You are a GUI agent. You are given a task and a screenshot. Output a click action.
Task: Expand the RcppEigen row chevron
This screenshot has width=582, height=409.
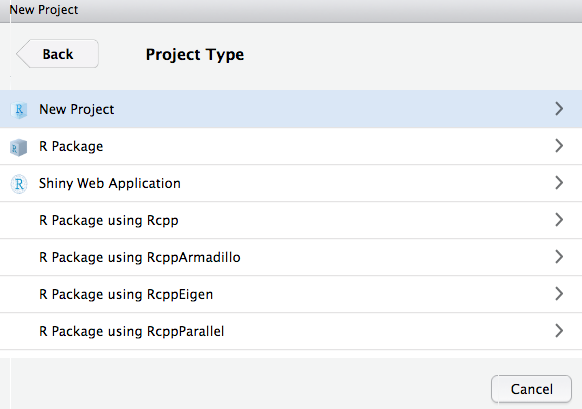[559, 294]
